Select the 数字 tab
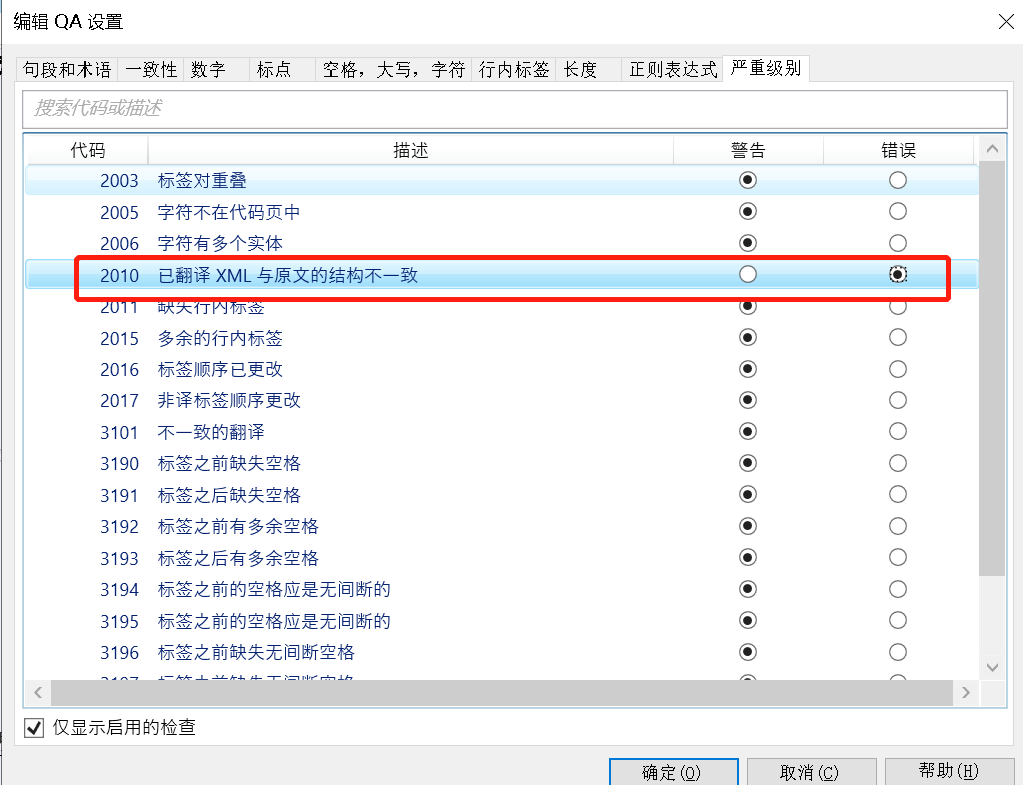 (216, 69)
